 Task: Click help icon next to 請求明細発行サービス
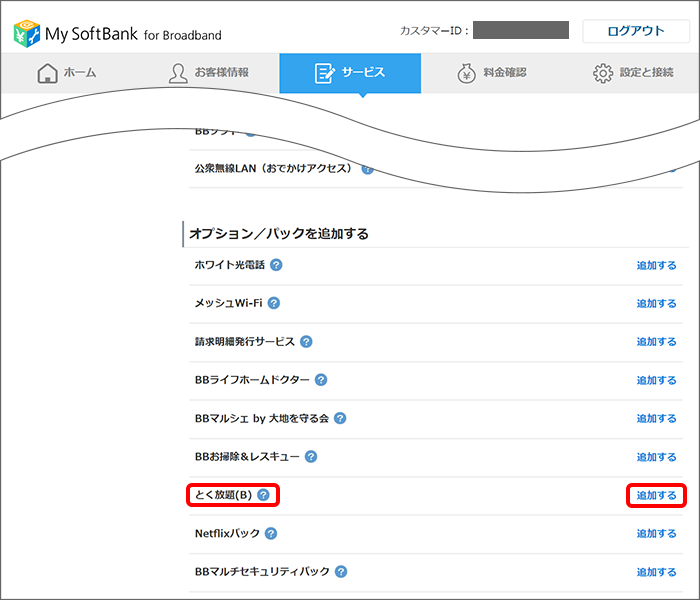coord(306,342)
